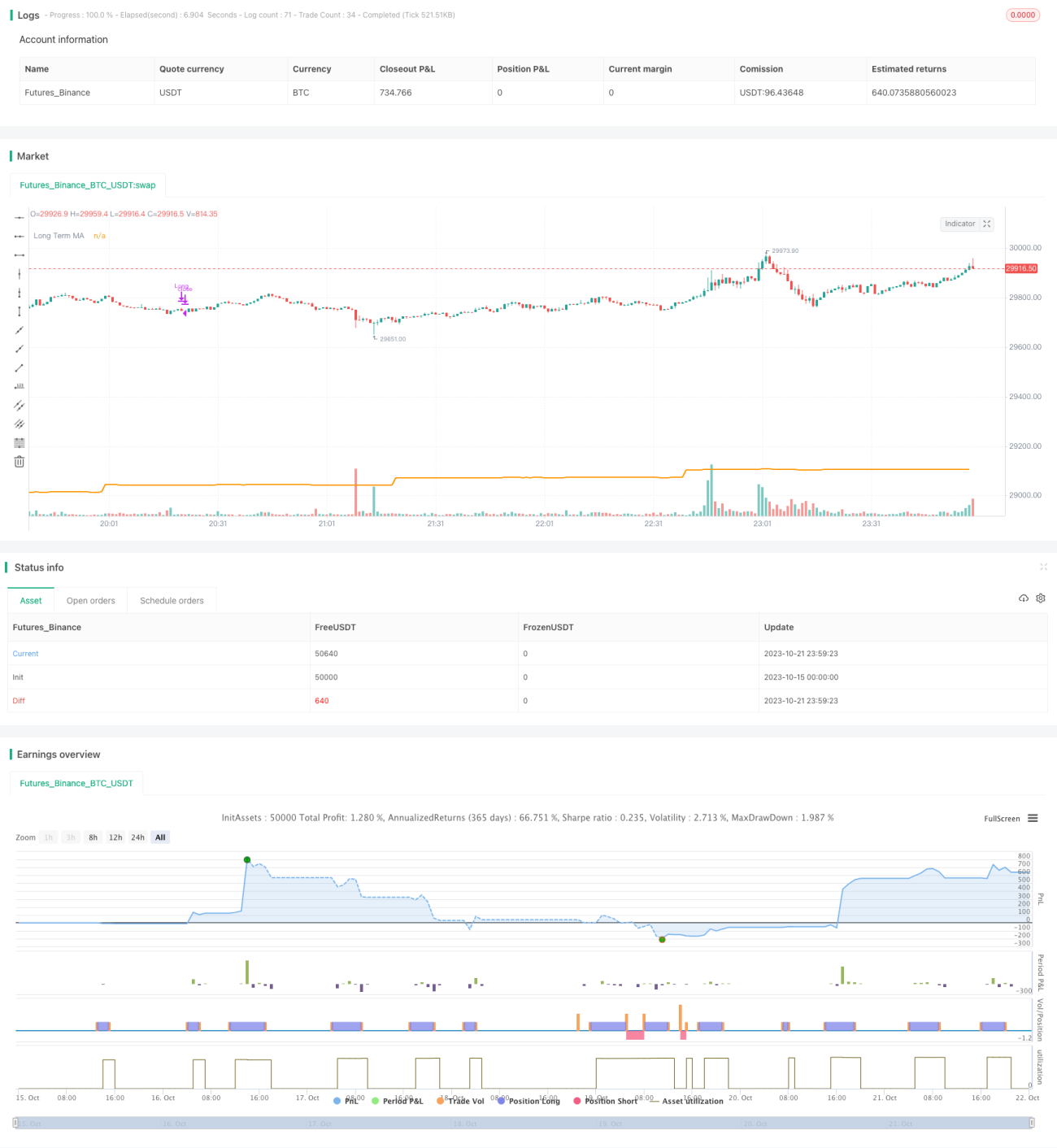Click the FullScreen link

coord(1002,819)
